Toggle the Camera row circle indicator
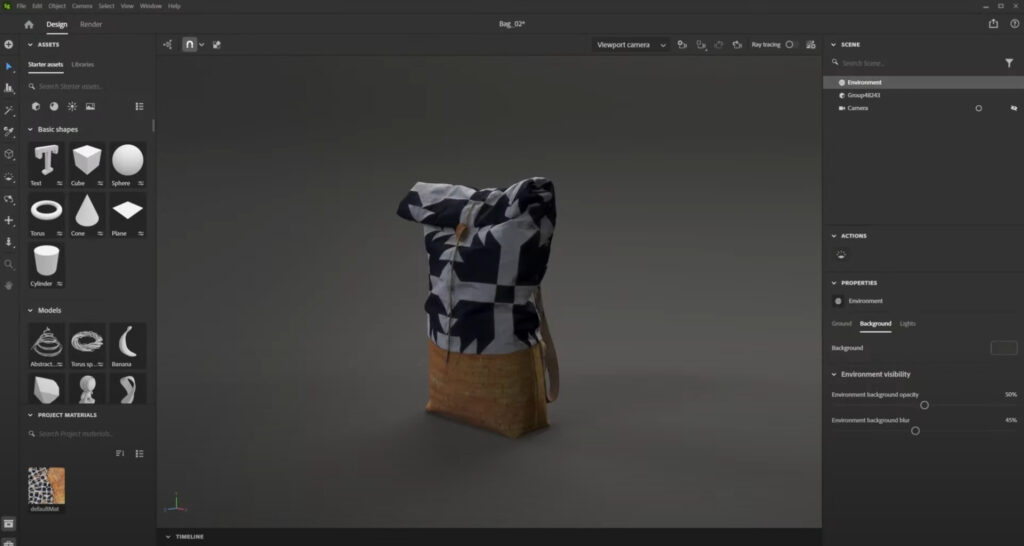The image size is (1024, 546). point(978,108)
